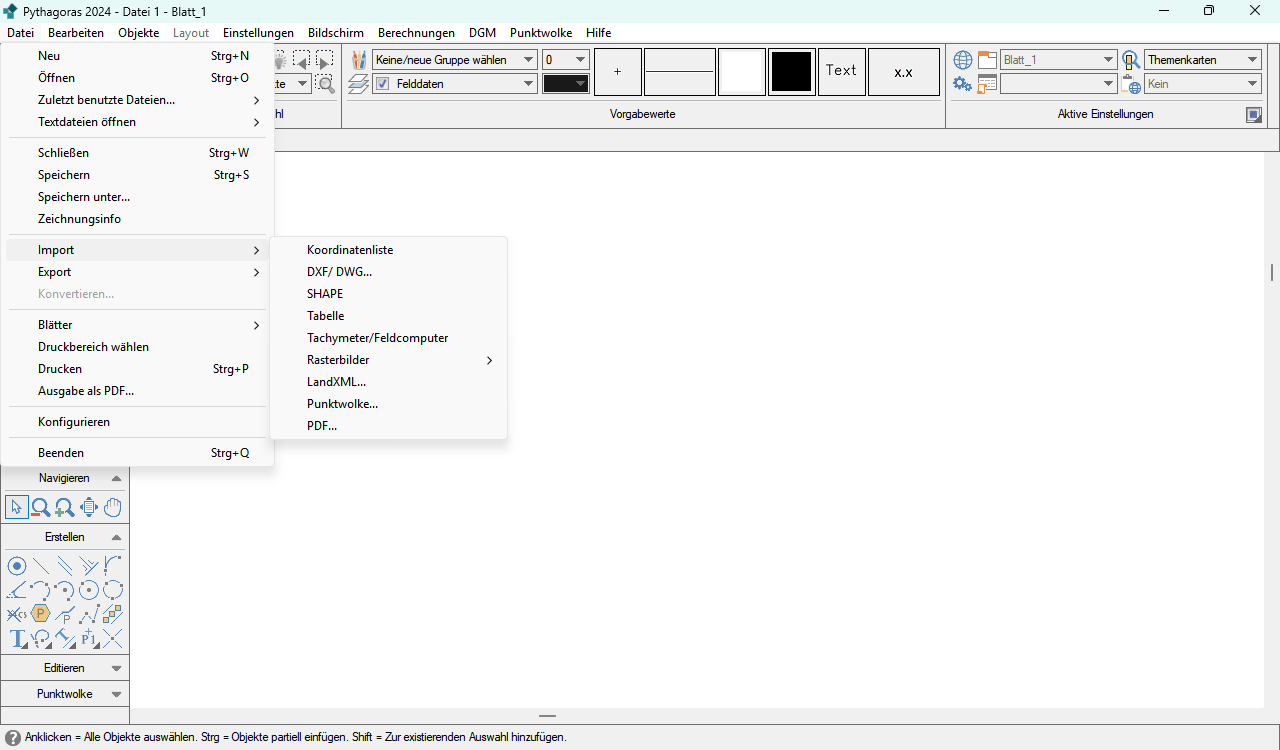This screenshot has height=750, width=1280.
Task: Choose Tachymeter/Feldcomputer import option
Action: [x=388, y=338]
